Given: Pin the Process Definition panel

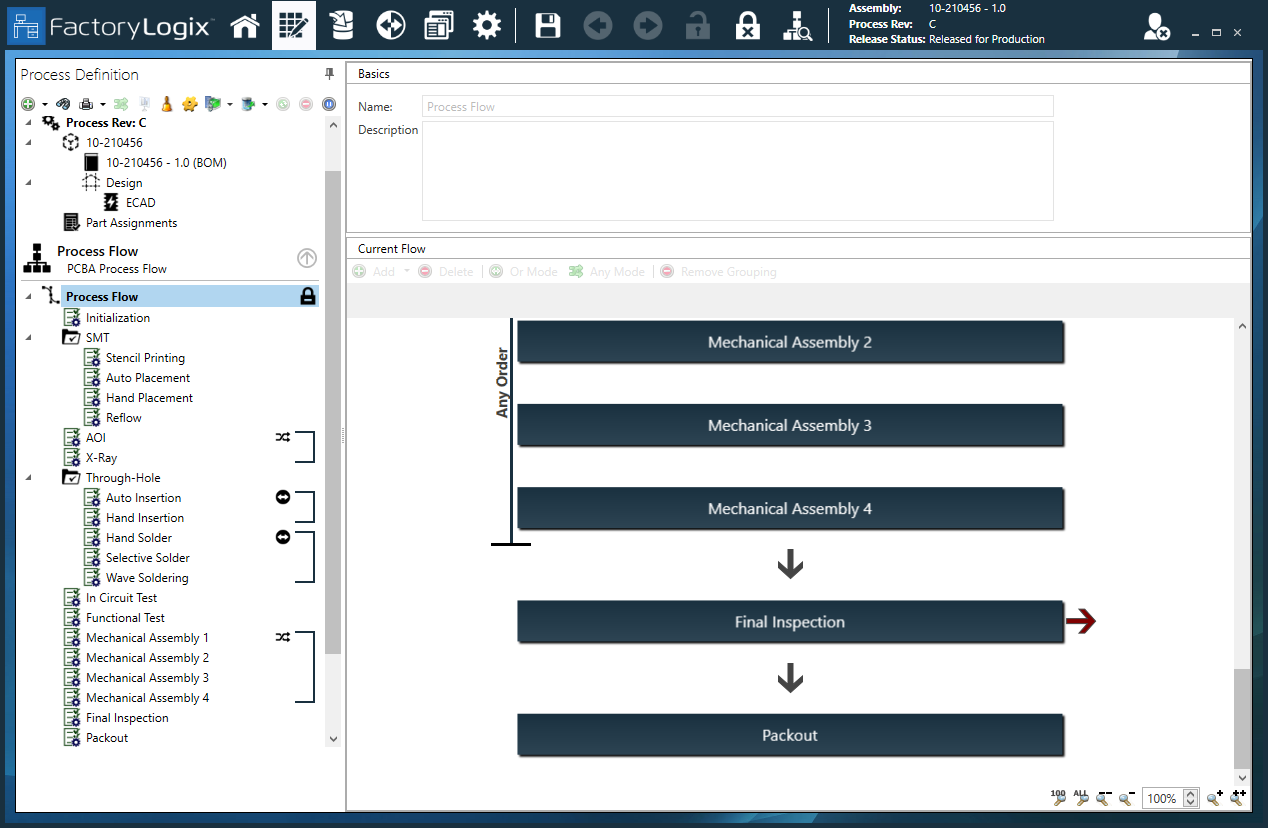Looking at the screenshot, I should coord(330,75).
